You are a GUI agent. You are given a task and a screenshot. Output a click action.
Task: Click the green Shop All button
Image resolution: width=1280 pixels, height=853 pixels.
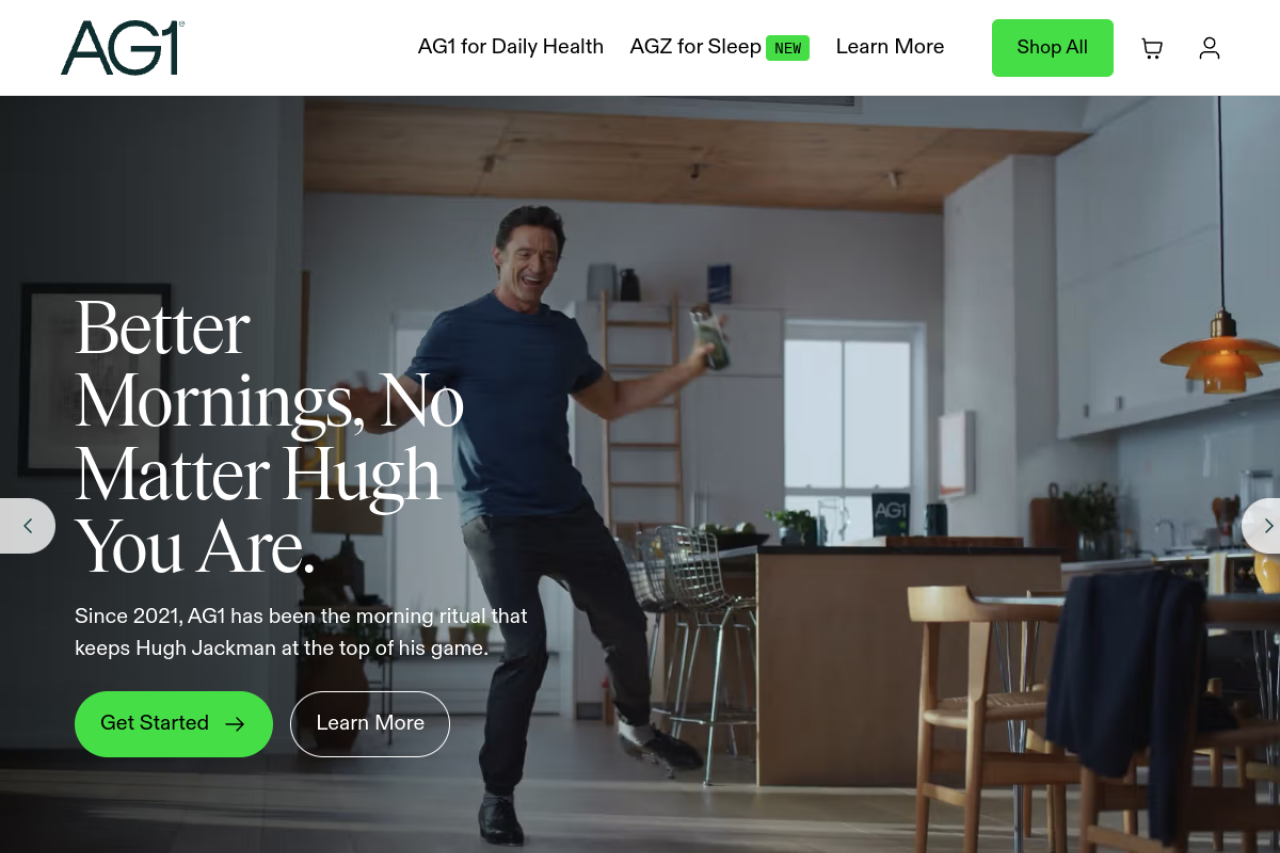click(1052, 48)
